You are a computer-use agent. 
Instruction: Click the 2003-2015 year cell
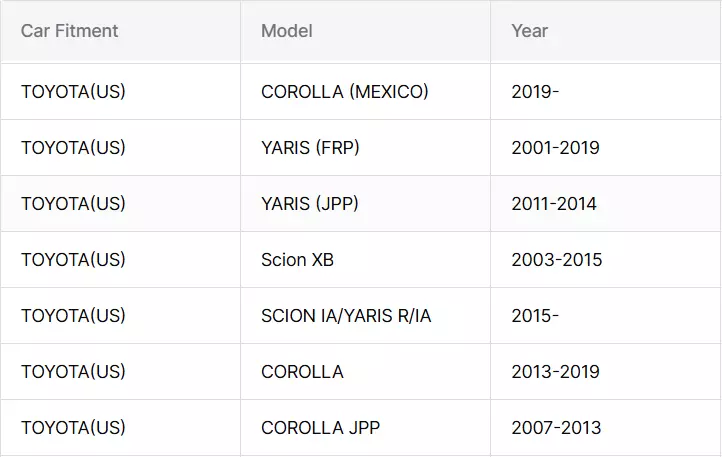[557, 260]
